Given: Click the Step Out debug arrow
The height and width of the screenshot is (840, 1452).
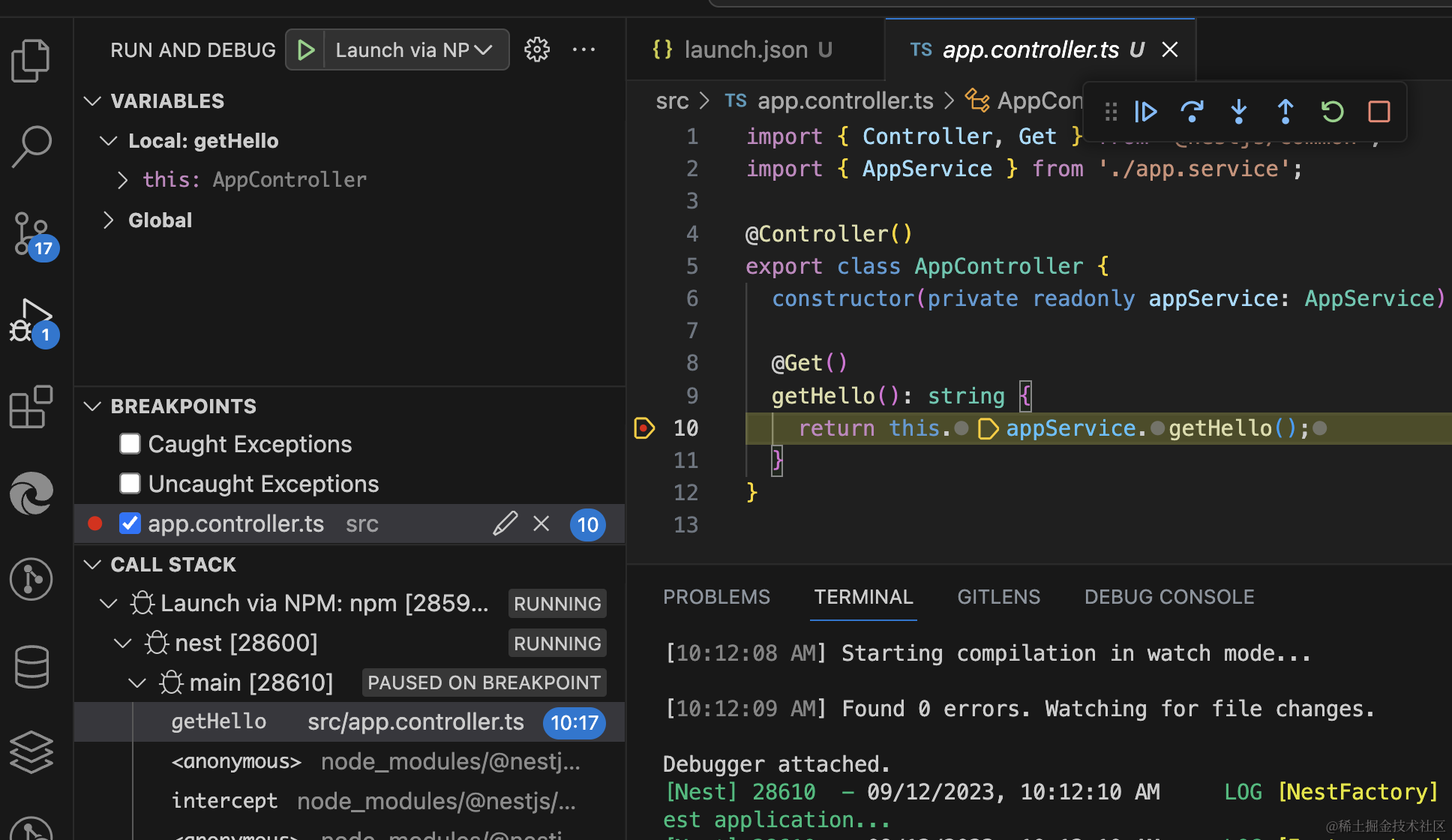Looking at the screenshot, I should 1285,112.
